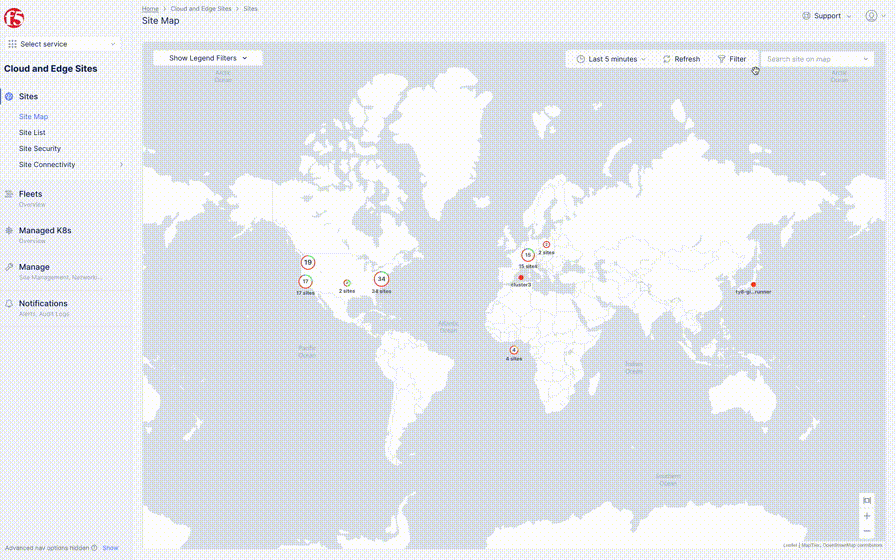Select the 2 sites marker in Europe
896x560 pixels.
point(546,245)
